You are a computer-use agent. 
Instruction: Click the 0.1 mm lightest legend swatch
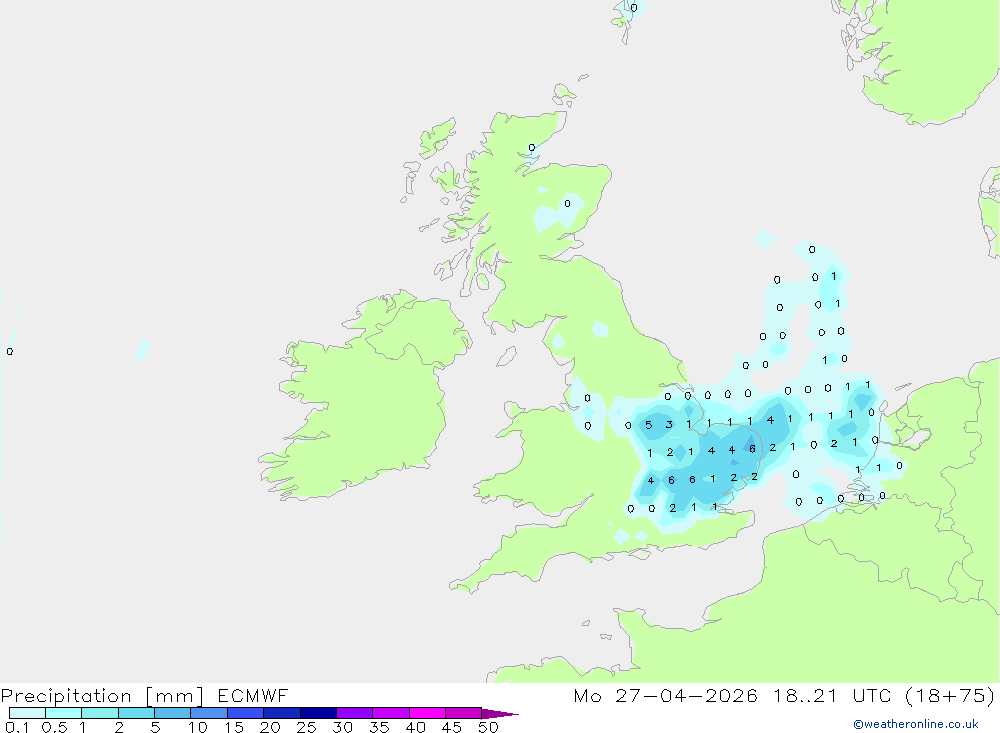[27, 713]
